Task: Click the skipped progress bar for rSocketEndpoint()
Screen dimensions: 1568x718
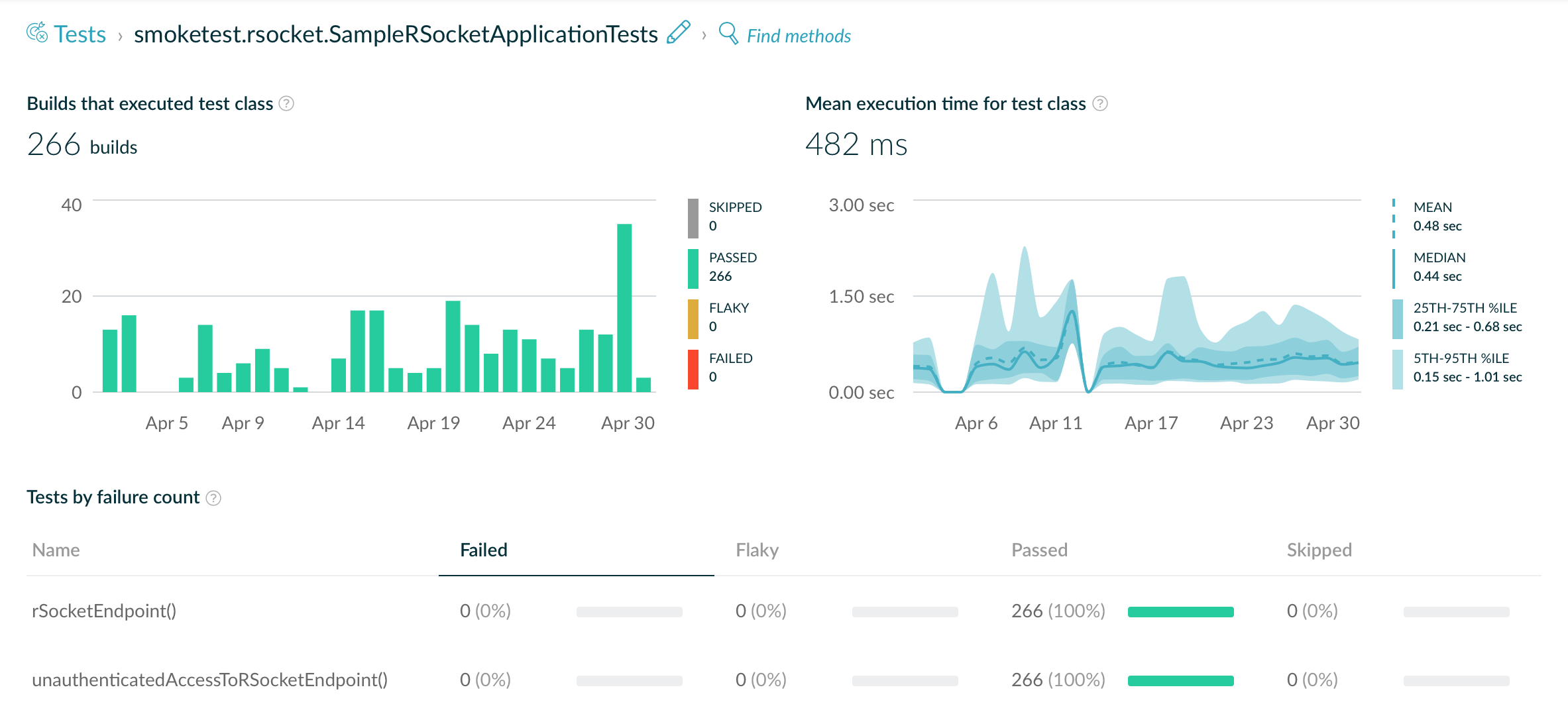Action: [1457, 612]
